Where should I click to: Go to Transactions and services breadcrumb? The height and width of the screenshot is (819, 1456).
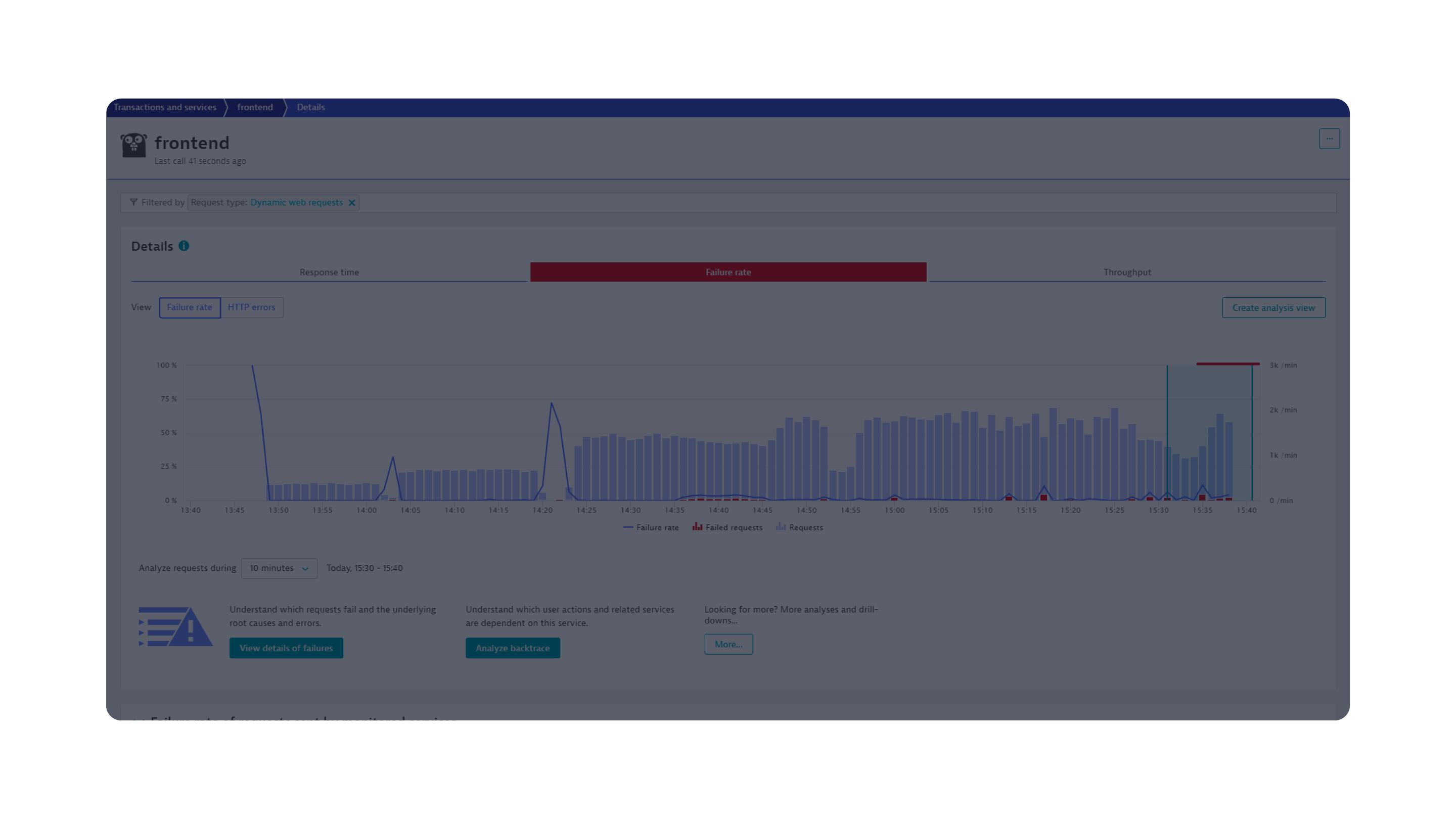point(164,107)
